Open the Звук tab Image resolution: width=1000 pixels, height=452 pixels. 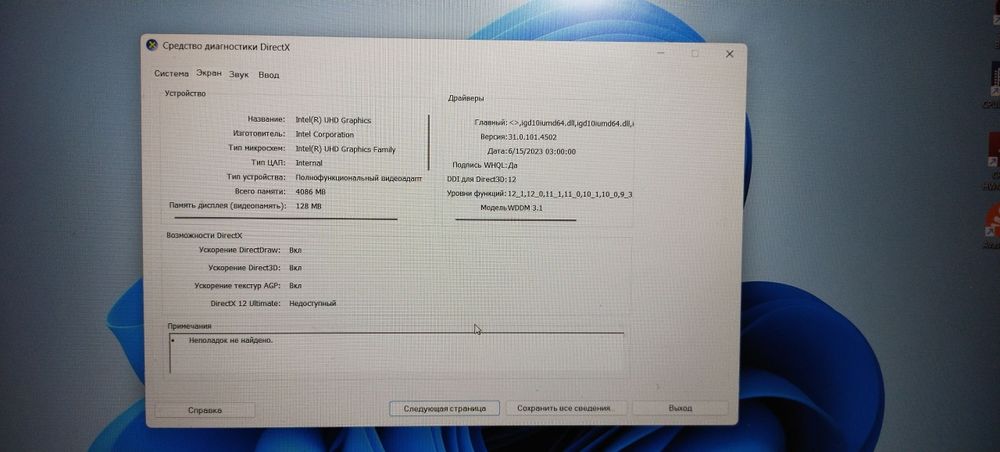(239, 75)
